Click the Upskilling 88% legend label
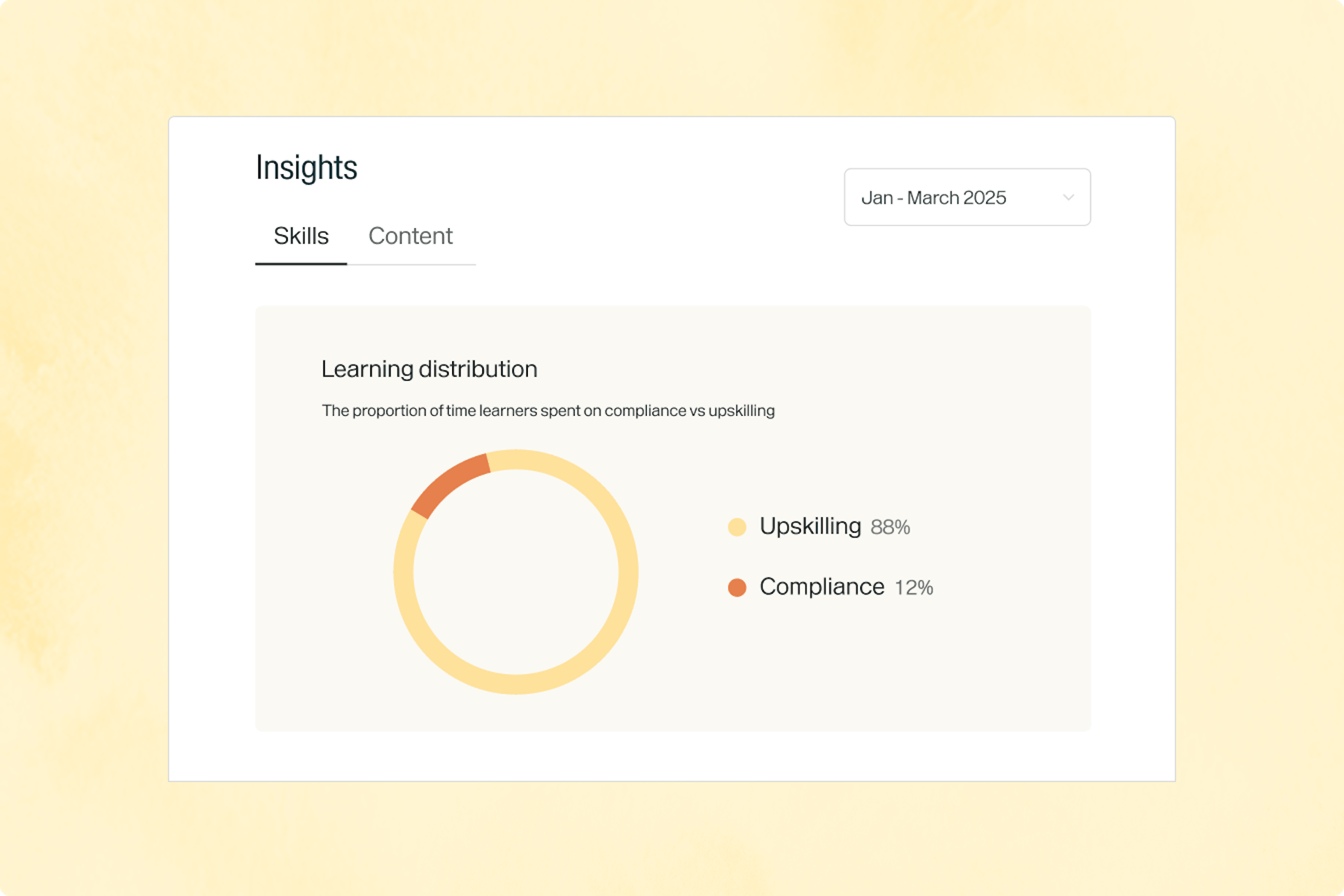Image resolution: width=1344 pixels, height=896 pixels. click(834, 526)
